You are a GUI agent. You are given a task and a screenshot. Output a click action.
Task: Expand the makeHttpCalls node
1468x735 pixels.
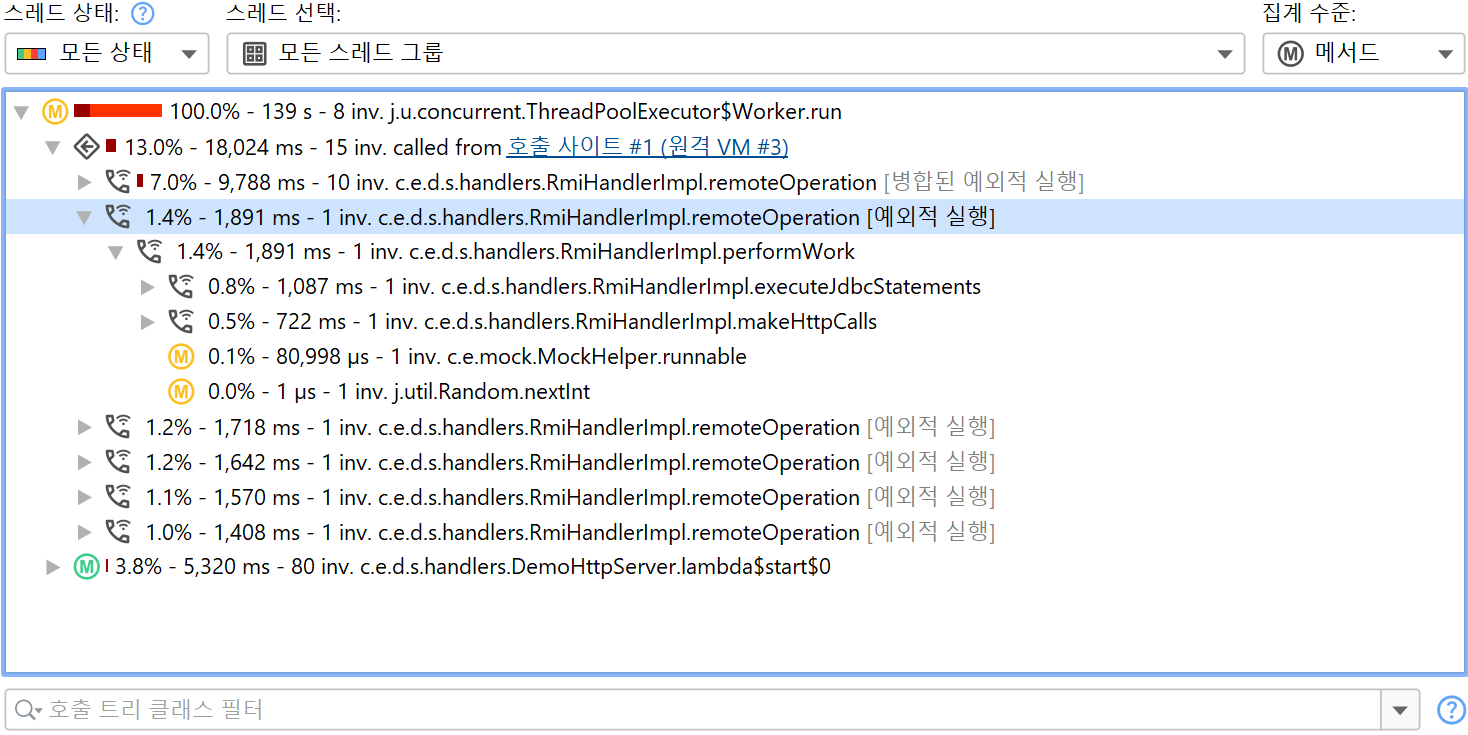(148, 322)
